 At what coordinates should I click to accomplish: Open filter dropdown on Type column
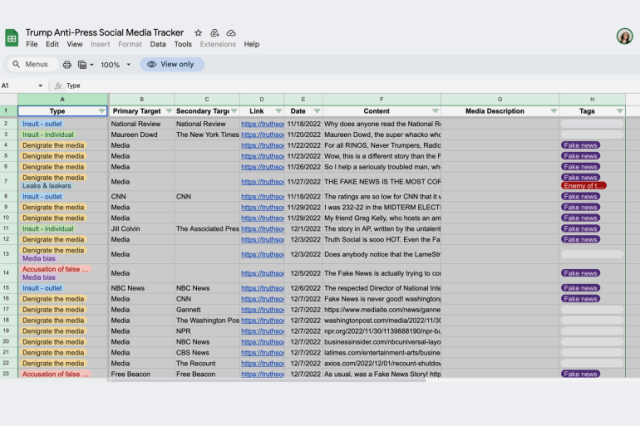[101, 111]
